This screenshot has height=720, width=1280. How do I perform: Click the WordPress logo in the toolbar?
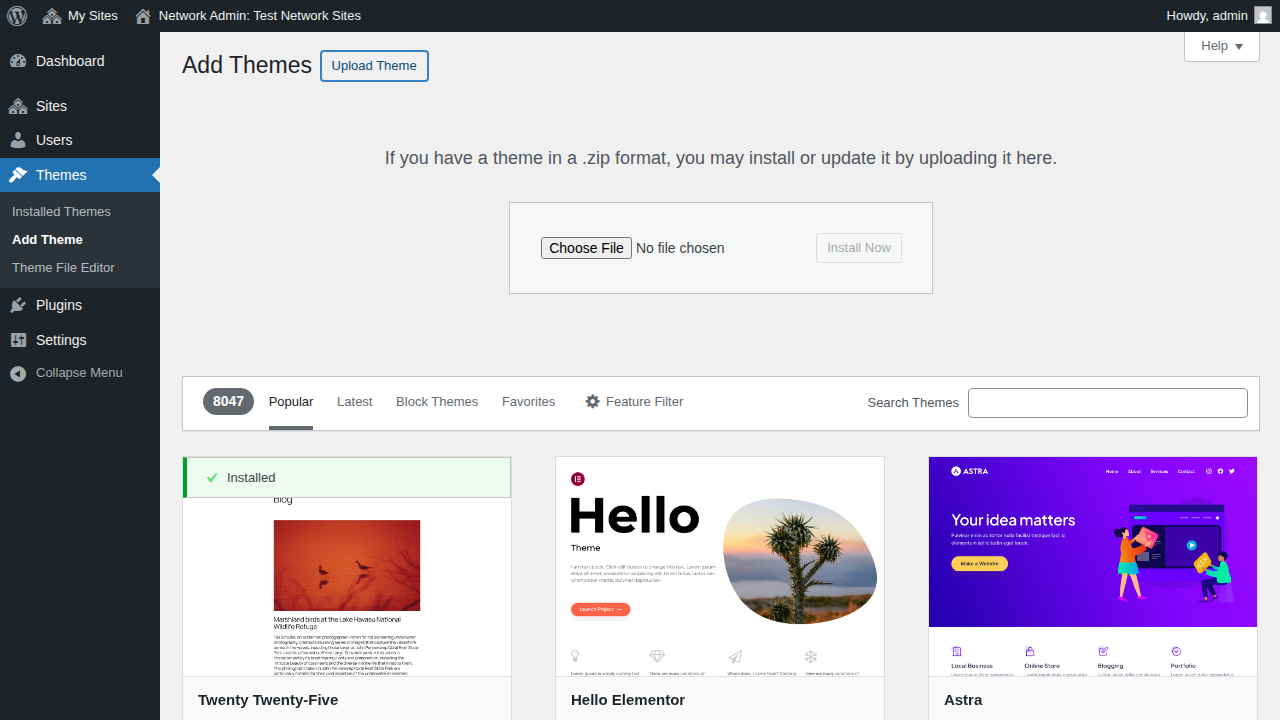(x=16, y=15)
